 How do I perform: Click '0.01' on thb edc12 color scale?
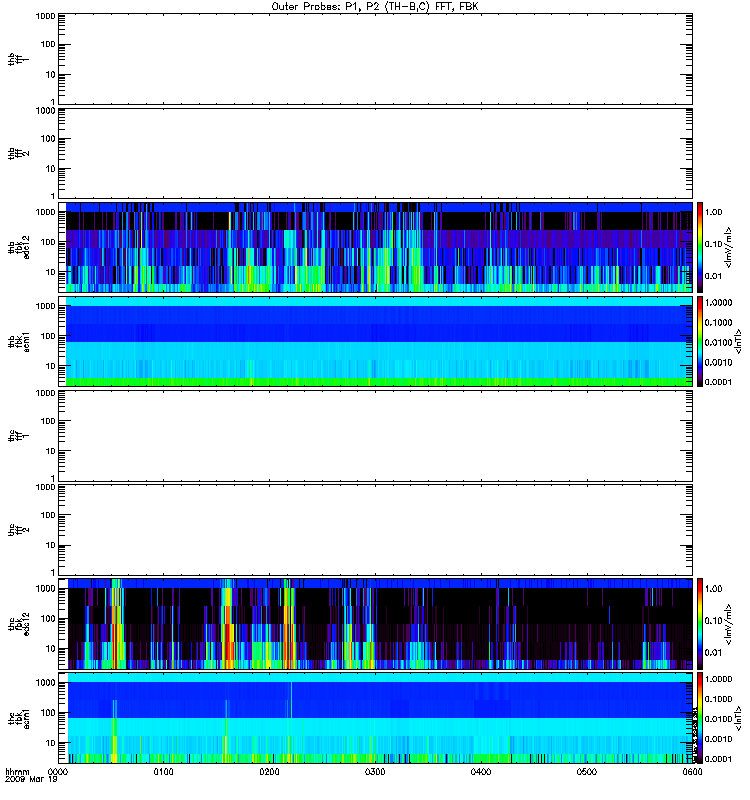point(714,277)
